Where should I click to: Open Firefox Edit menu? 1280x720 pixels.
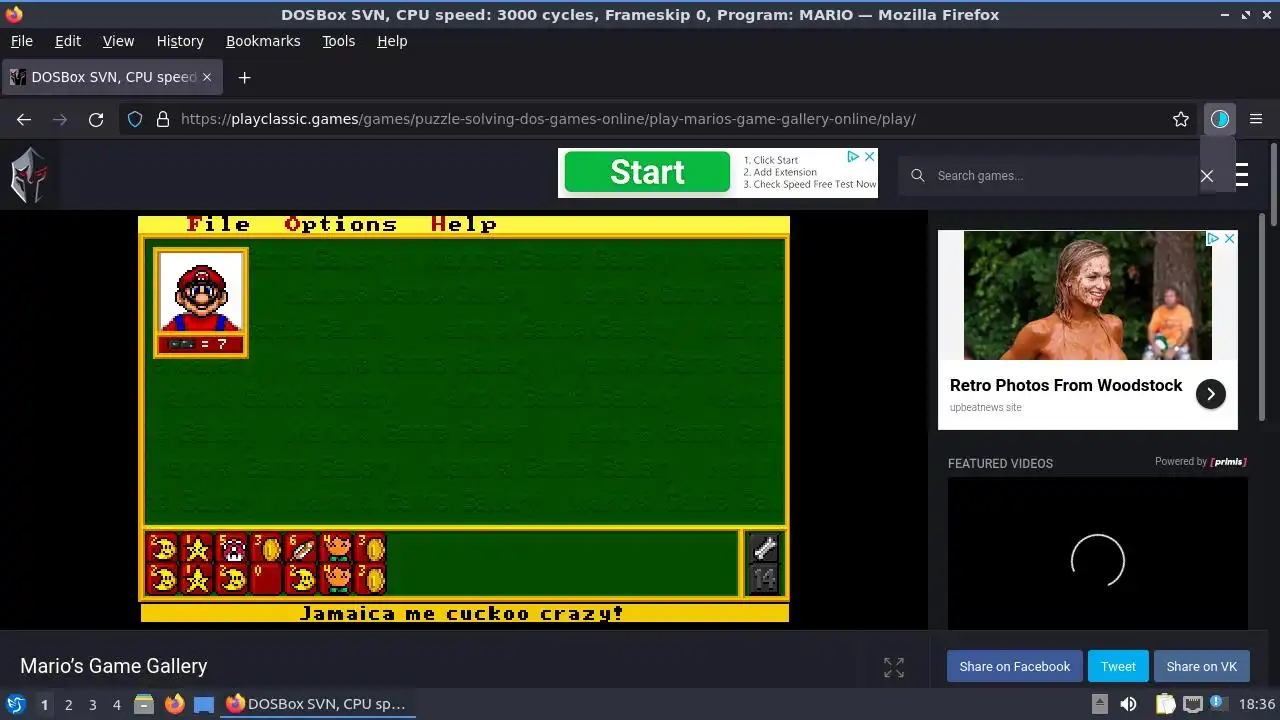tap(68, 41)
